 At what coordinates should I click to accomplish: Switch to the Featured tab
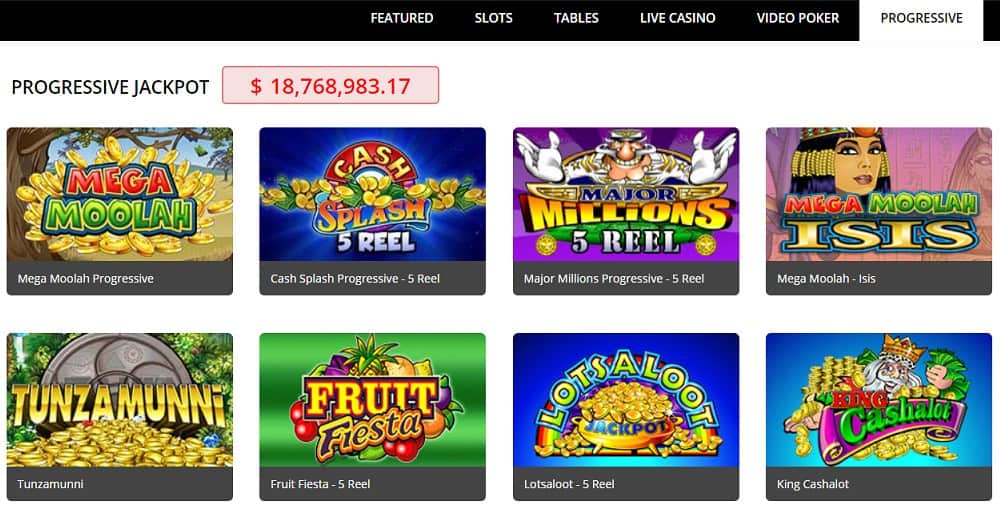point(402,18)
